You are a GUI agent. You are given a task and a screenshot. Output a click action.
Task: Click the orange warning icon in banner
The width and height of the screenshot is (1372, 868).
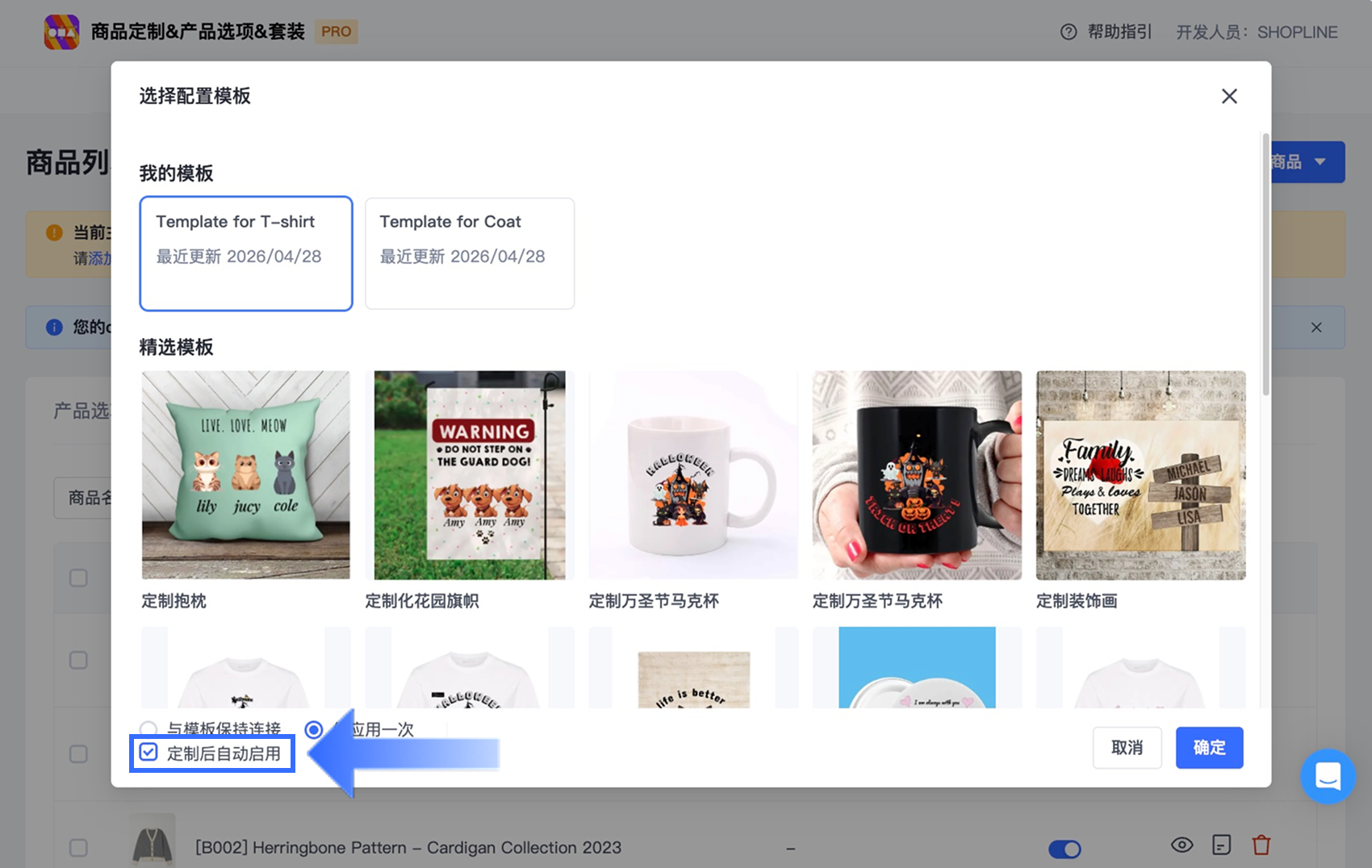click(54, 232)
